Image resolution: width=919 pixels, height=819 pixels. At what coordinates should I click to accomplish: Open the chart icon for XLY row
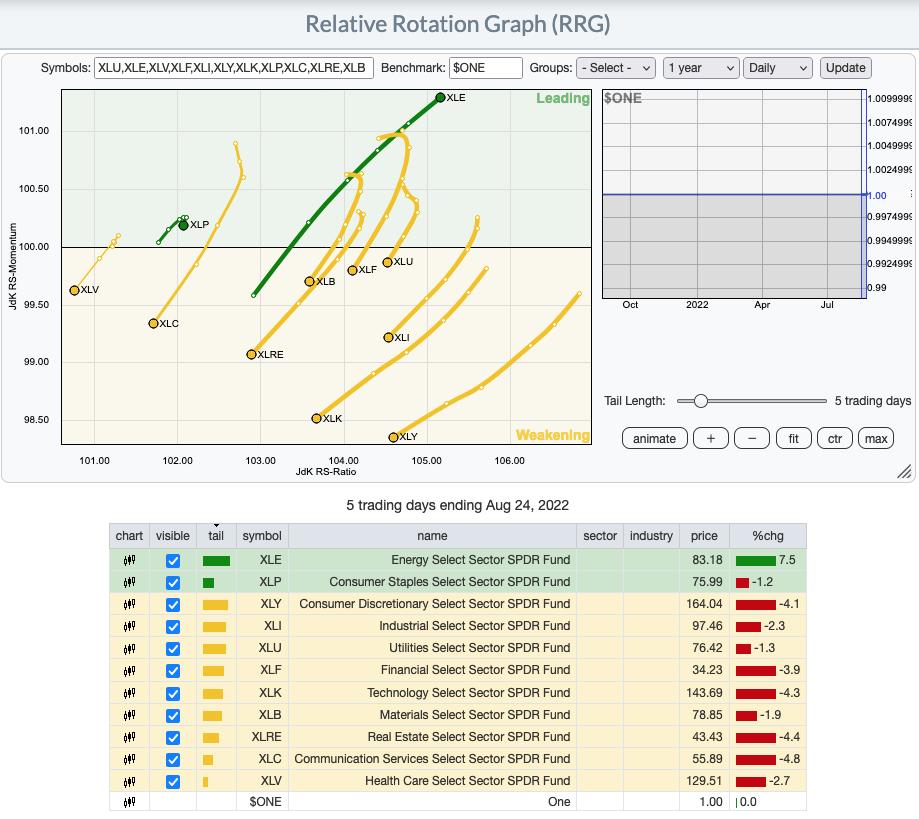click(130, 604)
